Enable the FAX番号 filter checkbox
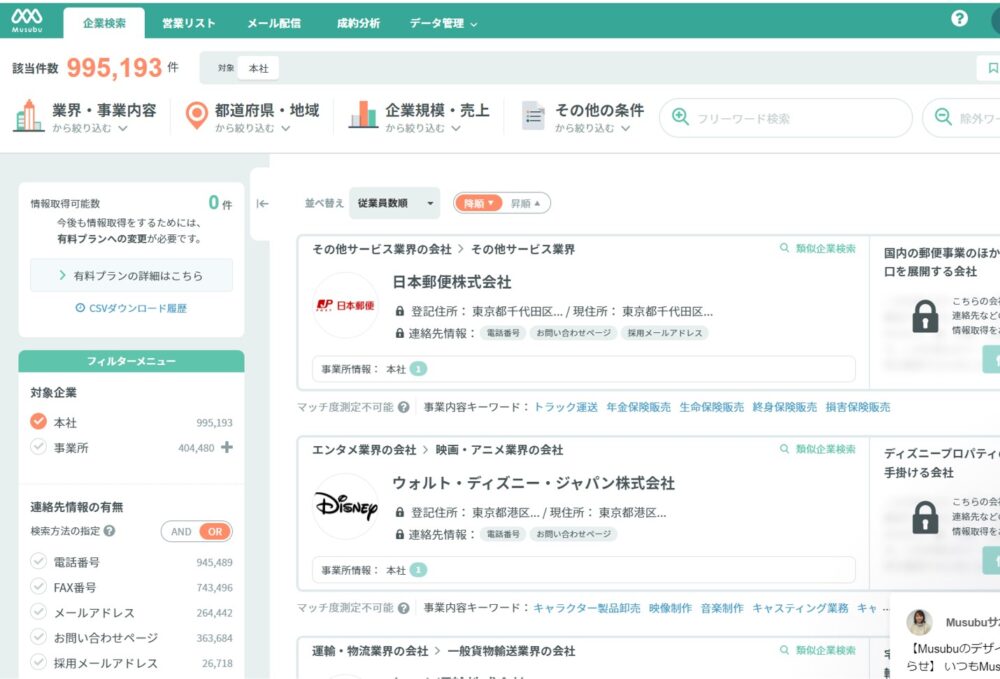 point(38,587)
